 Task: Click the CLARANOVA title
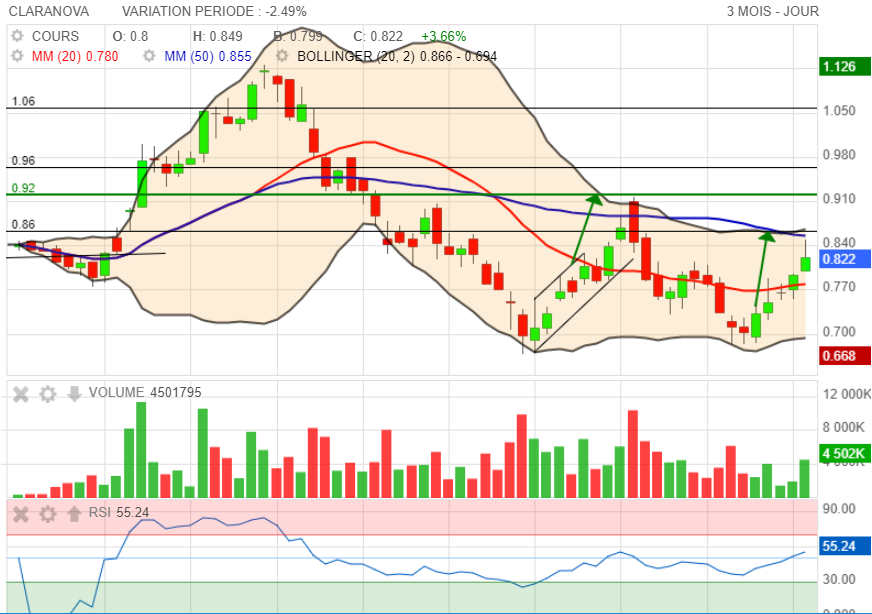coord(49,11)
